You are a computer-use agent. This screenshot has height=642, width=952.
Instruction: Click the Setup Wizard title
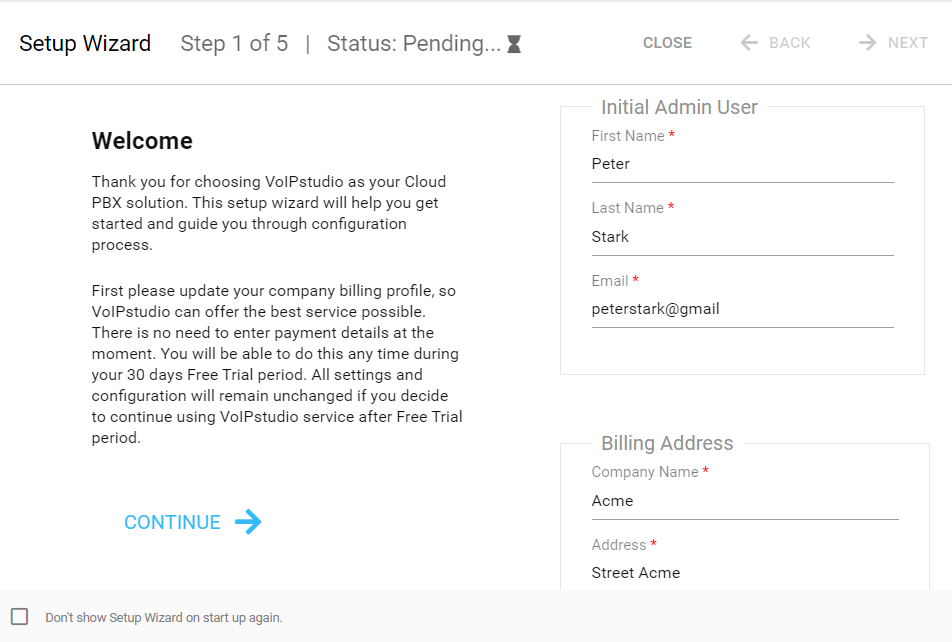[84, 43]
